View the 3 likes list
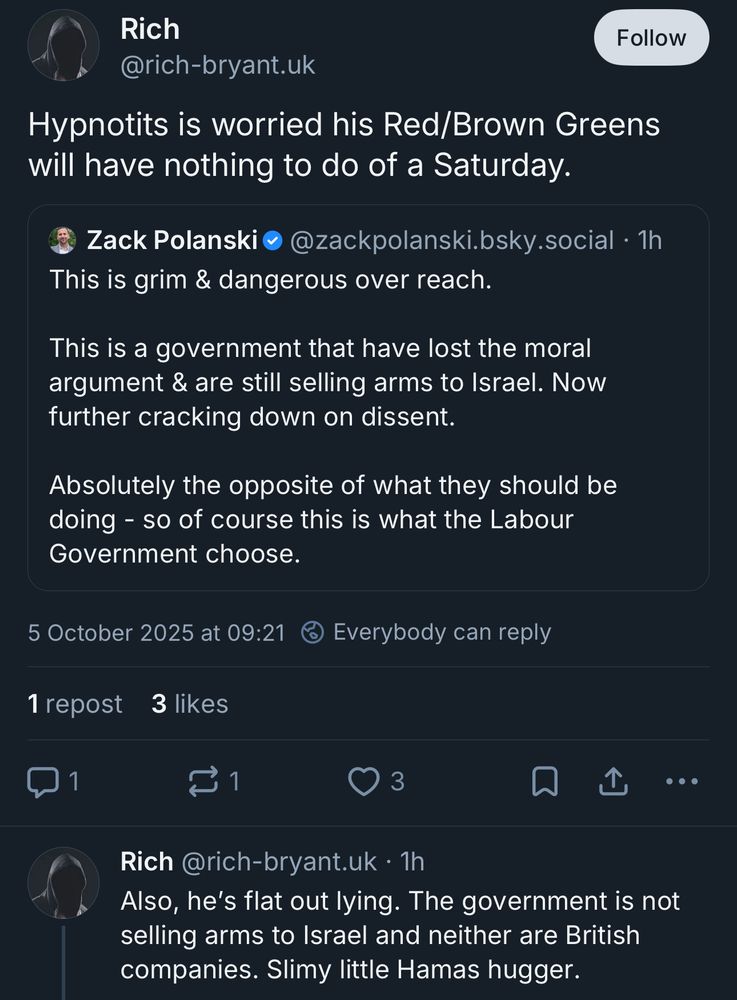 pyautogui.click(x=190, y=704)
